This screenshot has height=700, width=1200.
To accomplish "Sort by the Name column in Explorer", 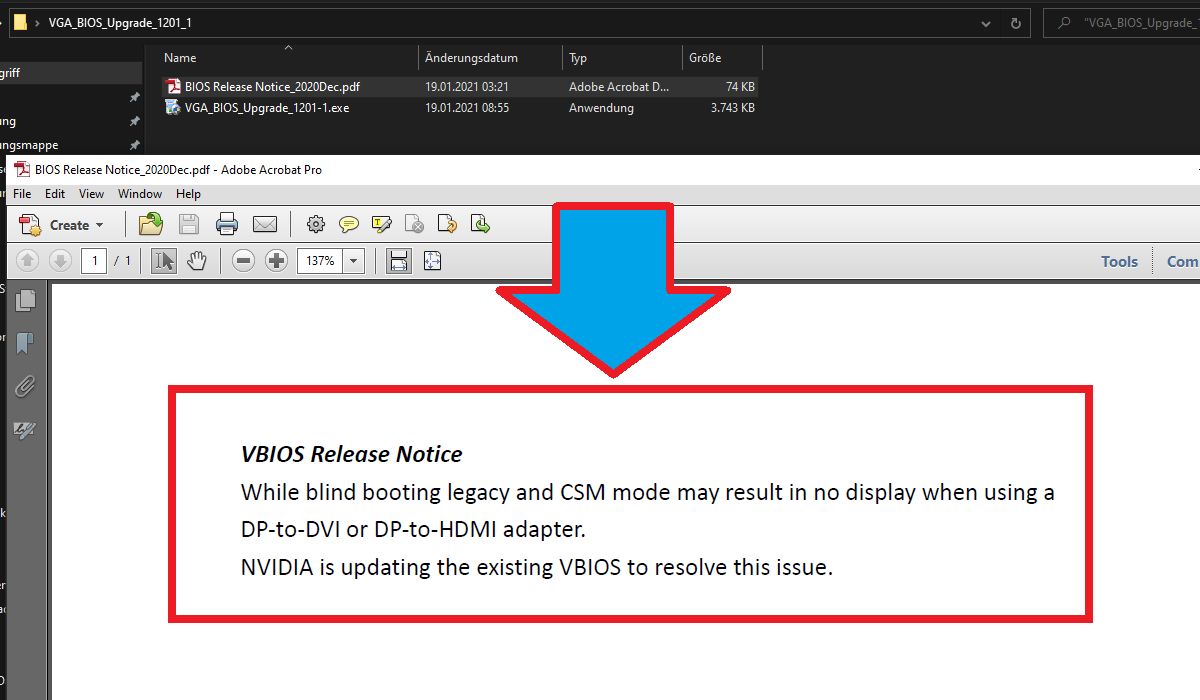I will 180,58.
